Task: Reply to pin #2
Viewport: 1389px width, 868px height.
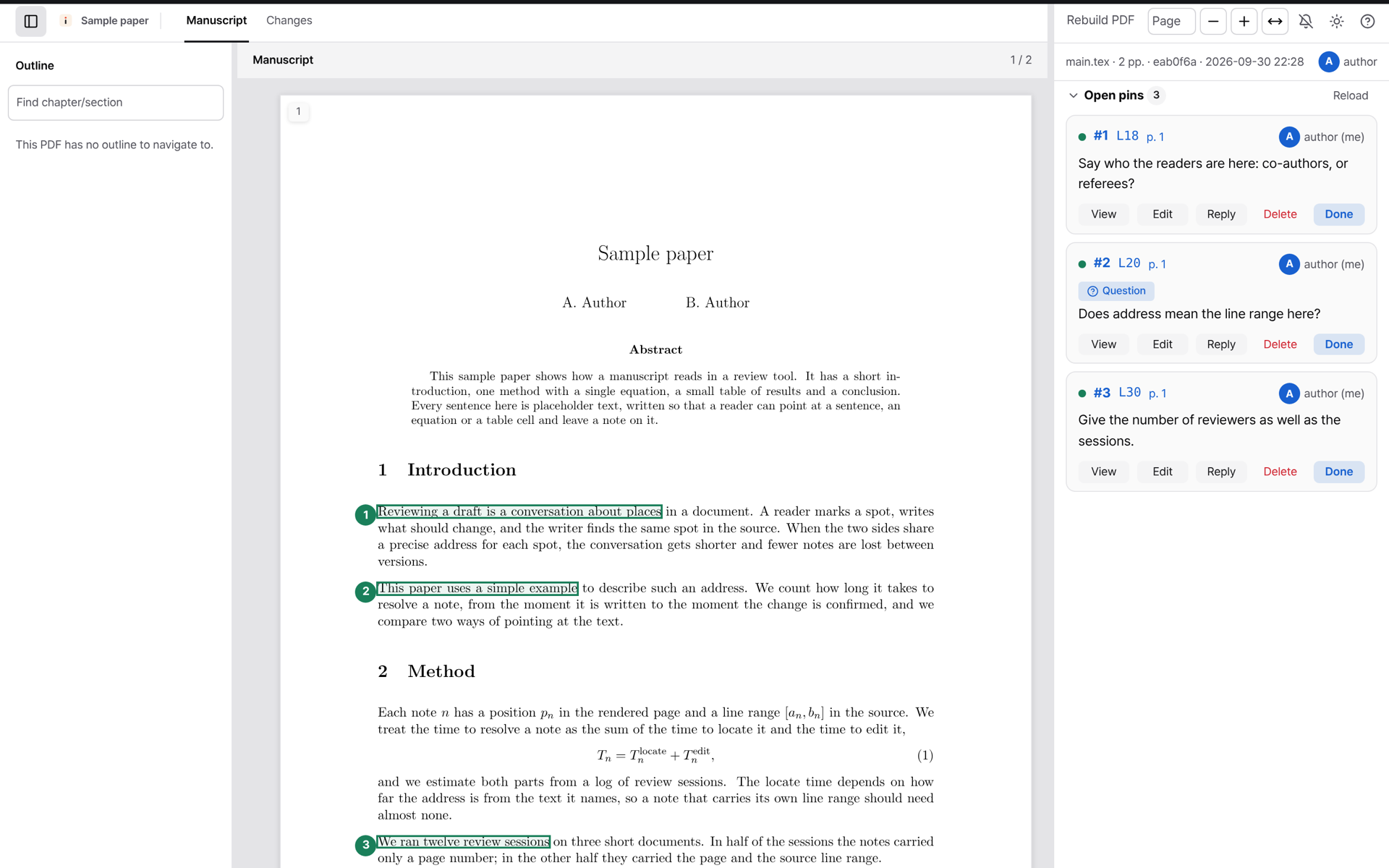Action: pos(1221,344)
